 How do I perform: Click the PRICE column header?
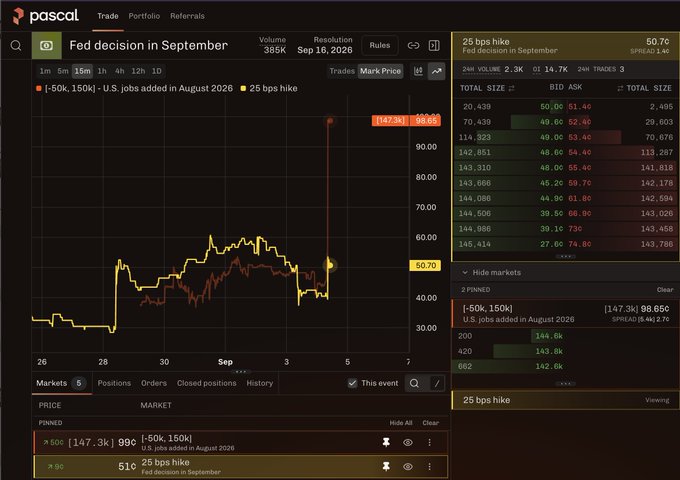[50, 405]
